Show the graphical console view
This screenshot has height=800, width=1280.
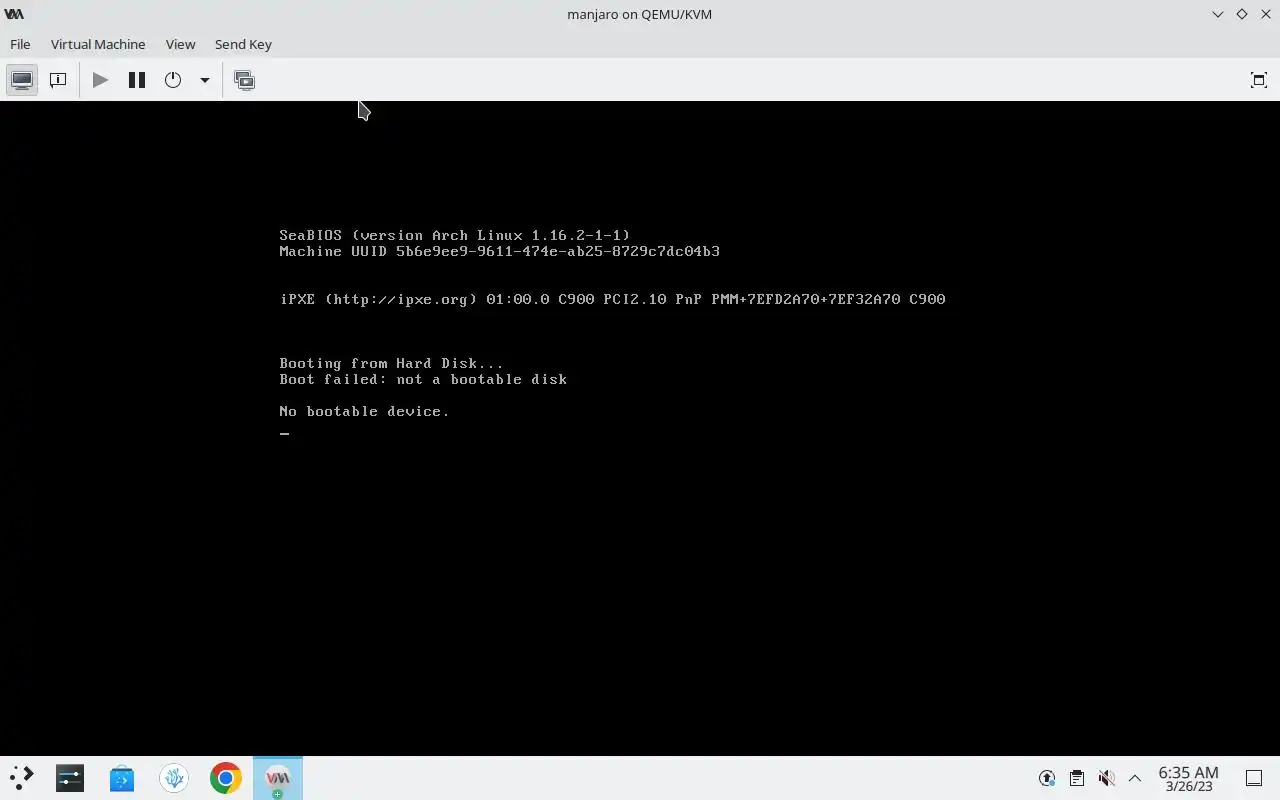tap(22, 80)
